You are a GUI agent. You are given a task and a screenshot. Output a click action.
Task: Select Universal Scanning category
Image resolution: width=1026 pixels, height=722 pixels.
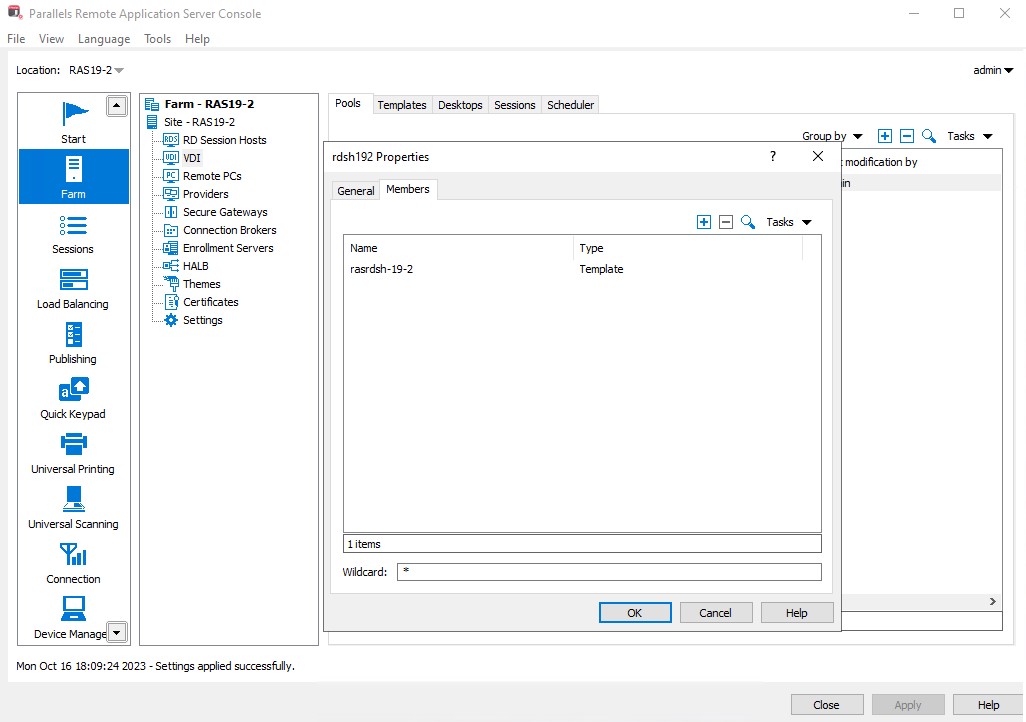tap(73, 509)
